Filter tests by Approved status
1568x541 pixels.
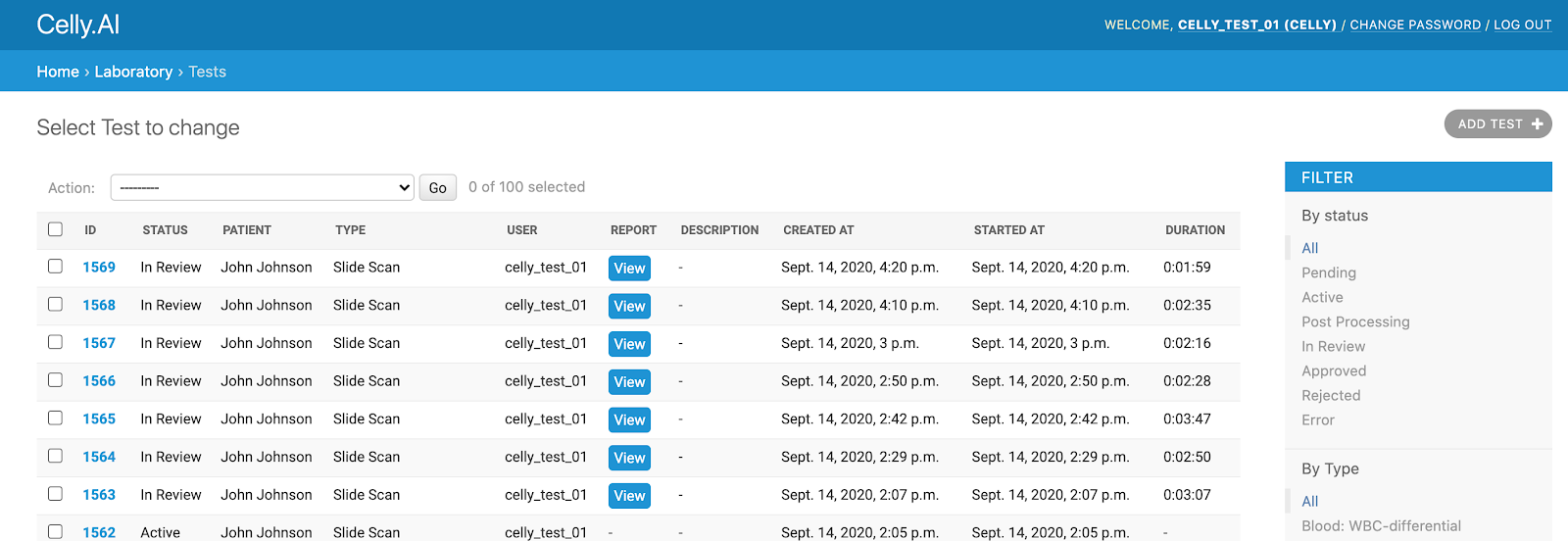click(x=1334, y=370)
